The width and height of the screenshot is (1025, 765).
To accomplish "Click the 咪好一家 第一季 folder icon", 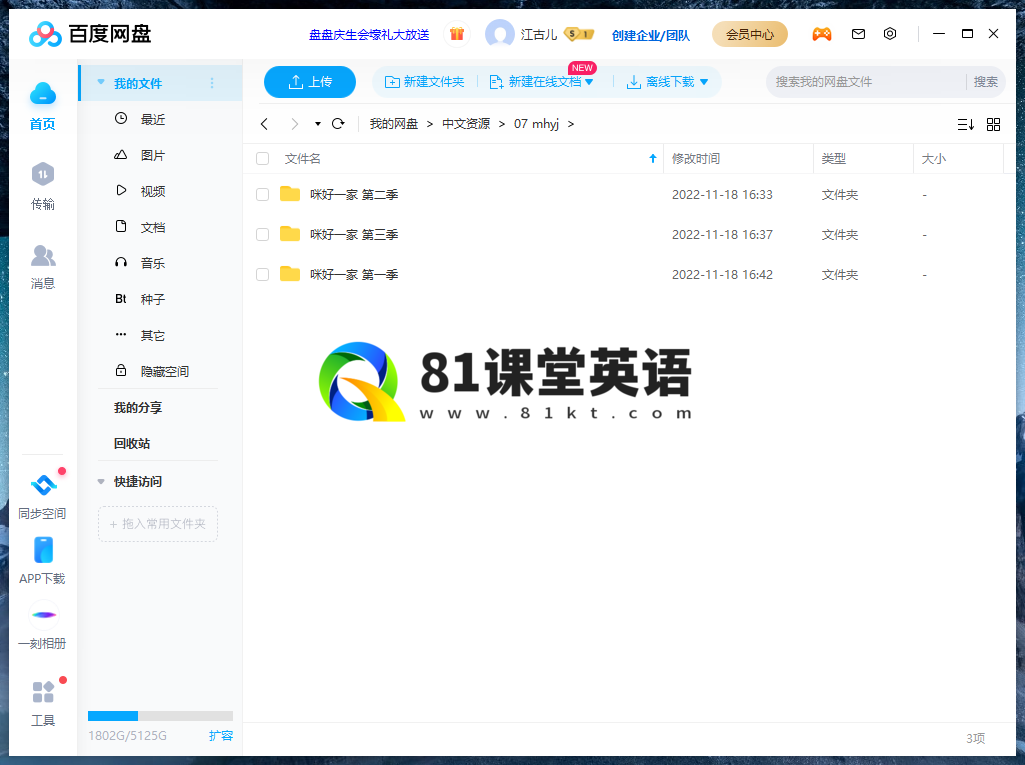I will tap(290, 274).
